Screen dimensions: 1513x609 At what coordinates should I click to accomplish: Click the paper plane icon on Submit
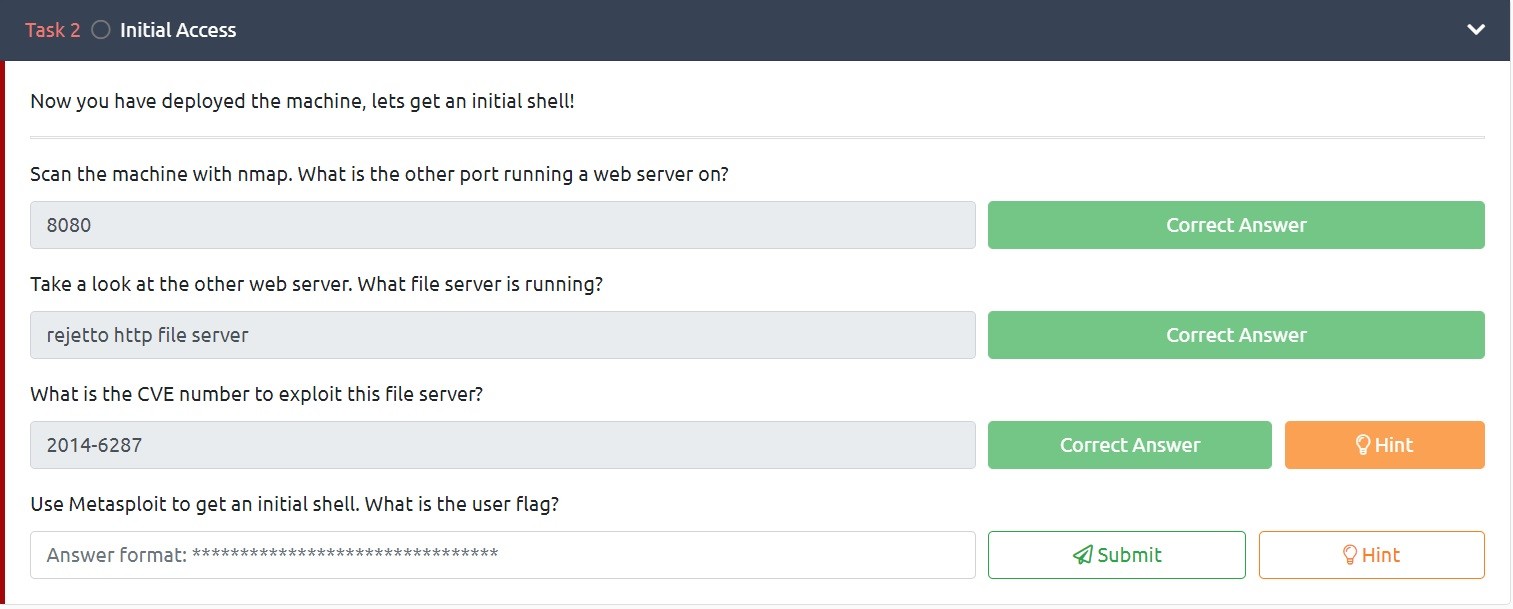[1082, 555]
